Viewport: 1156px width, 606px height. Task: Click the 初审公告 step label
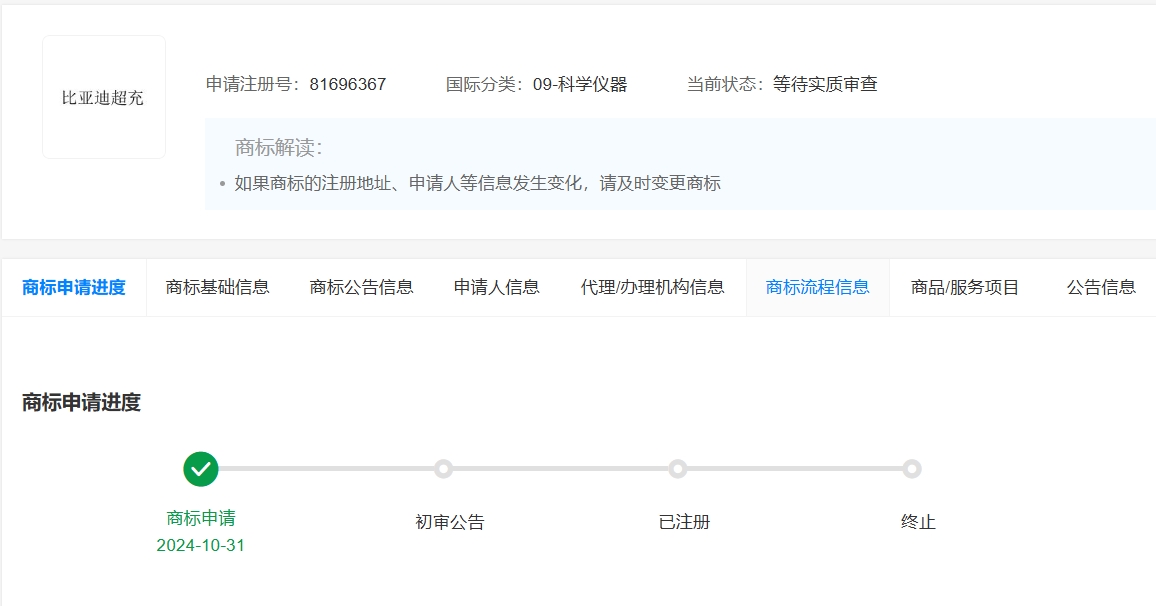pos(450,523)
